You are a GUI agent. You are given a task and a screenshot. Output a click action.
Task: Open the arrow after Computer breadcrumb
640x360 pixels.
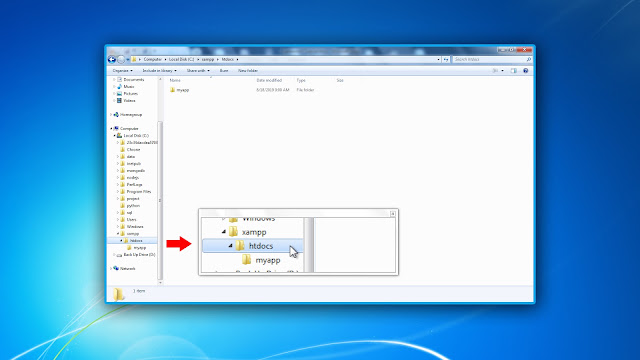click(x=165, y=60)
